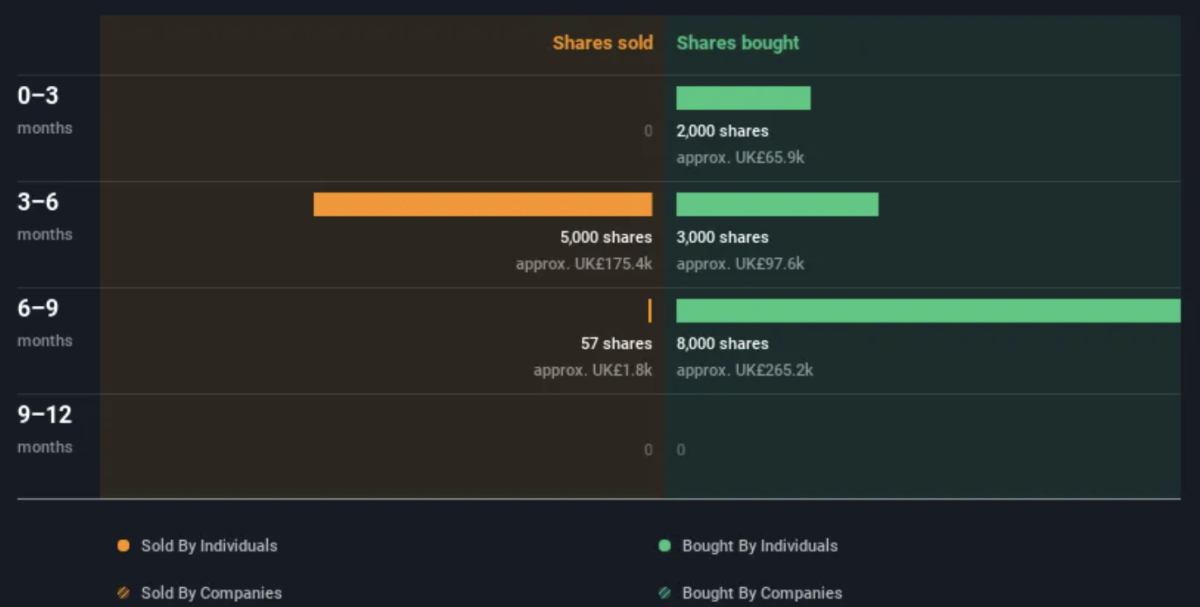Toggle the Sold By Companies legend label
Image resolution: width=1200 pixels, height=607 pixels.
click(x=211, y=593)
